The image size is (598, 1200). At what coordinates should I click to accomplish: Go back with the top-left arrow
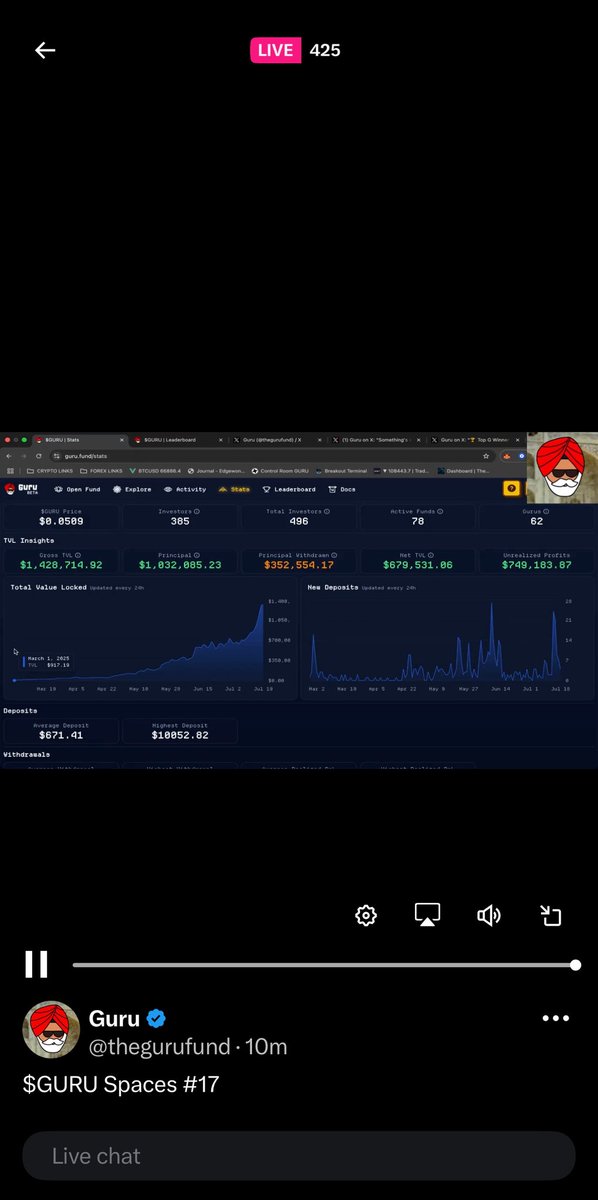(x=45, y=50)
